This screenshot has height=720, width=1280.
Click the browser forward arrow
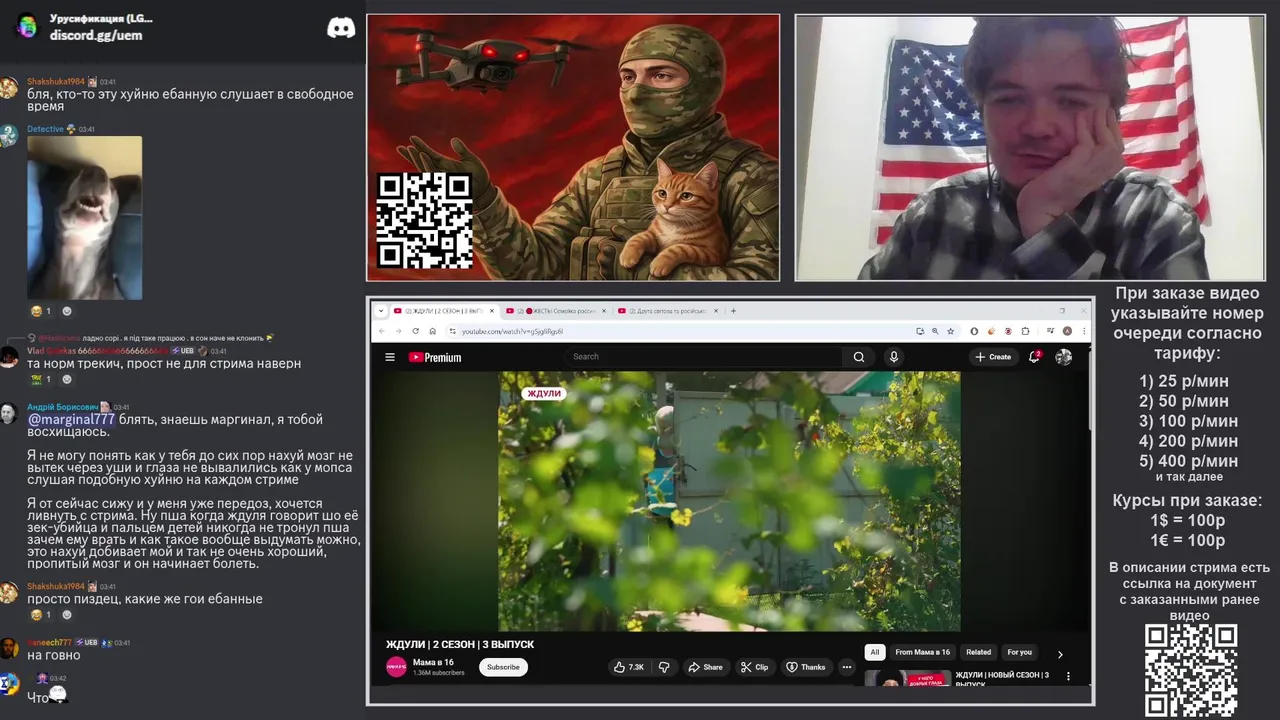tap(398, 331)
